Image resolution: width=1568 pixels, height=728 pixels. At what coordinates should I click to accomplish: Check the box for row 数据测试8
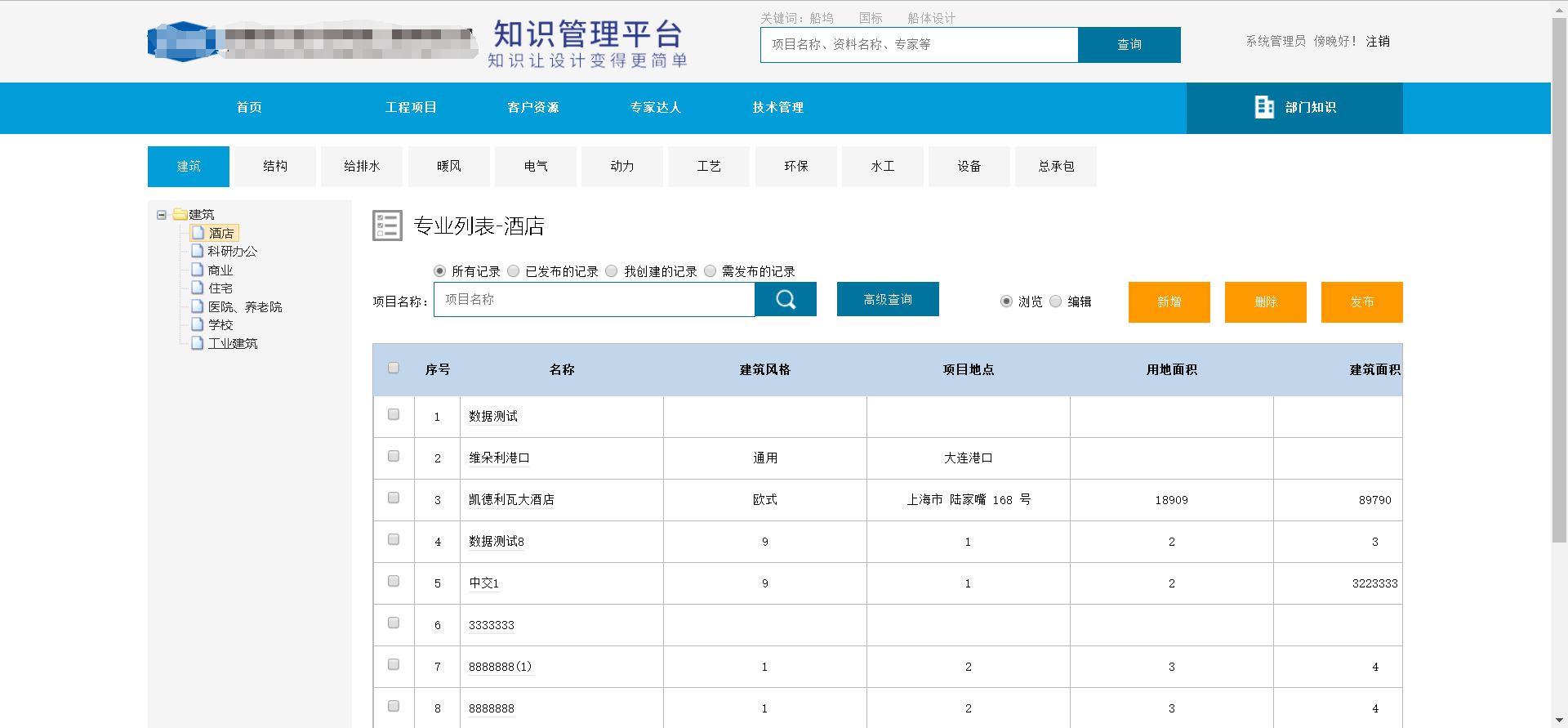[x=394, y=539]
